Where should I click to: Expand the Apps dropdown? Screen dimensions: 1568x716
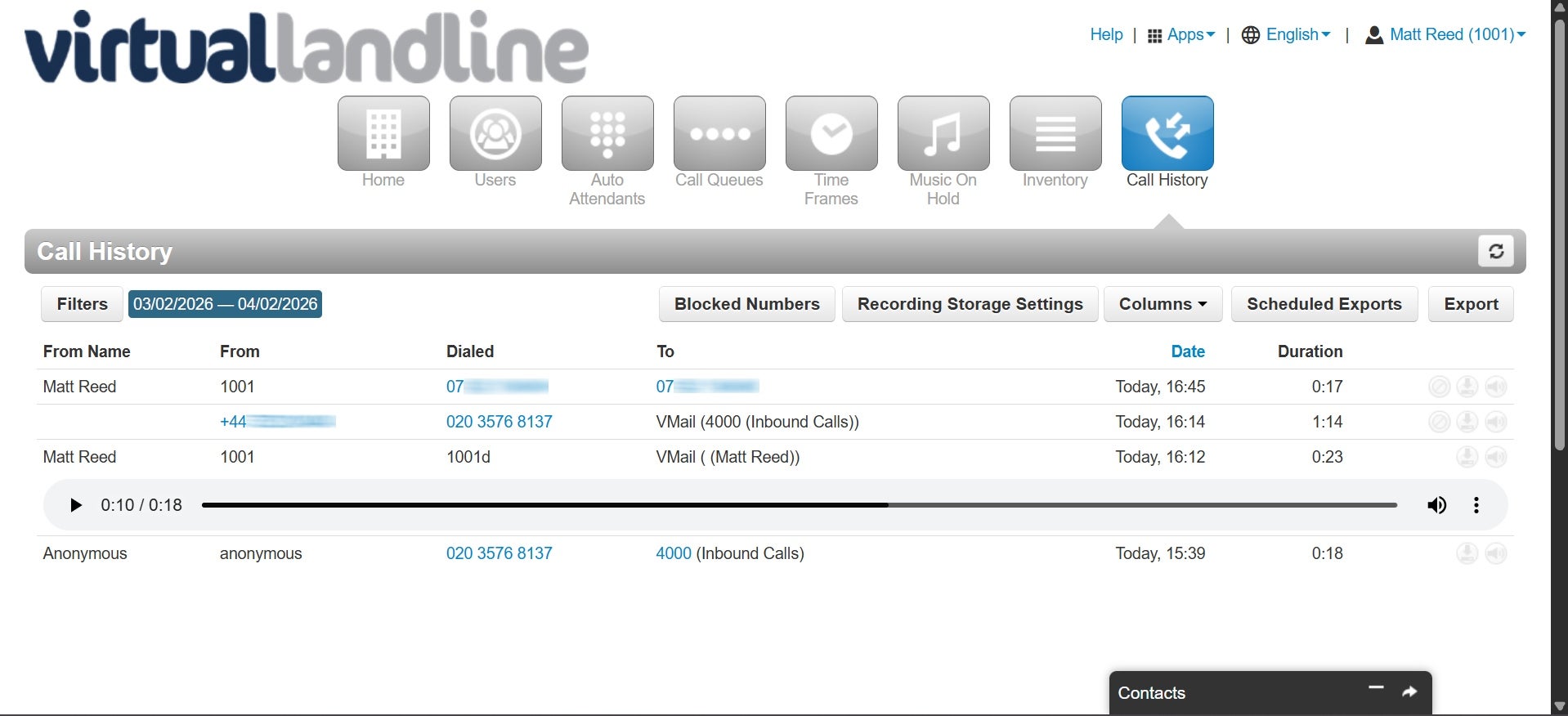[x=1181, y=35]
